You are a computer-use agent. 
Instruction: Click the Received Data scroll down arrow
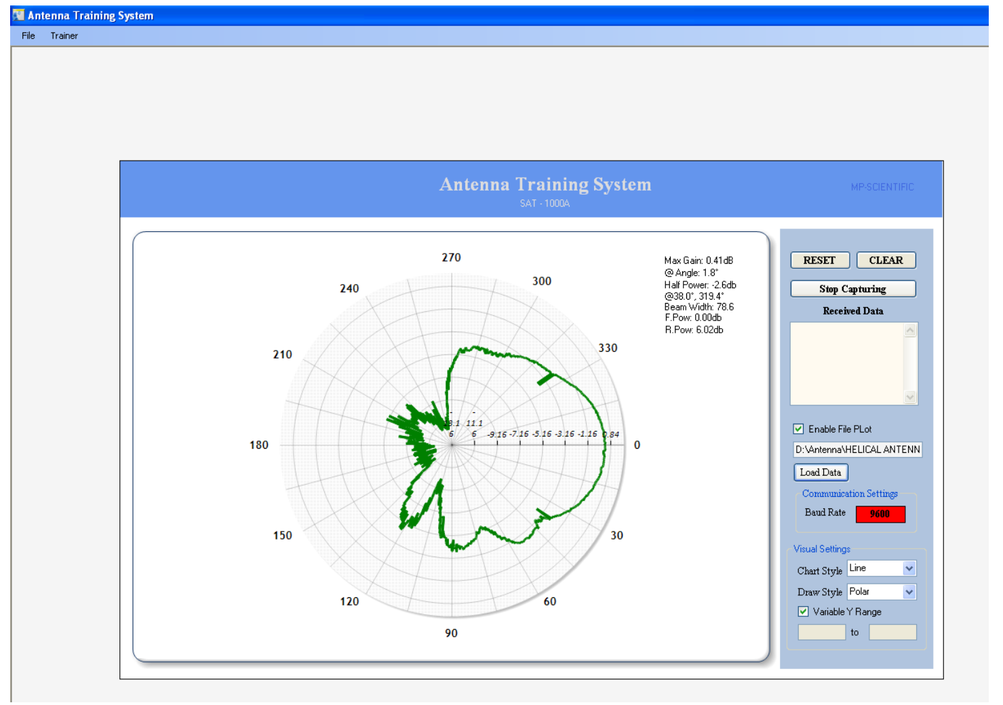[x=910, y=397]
